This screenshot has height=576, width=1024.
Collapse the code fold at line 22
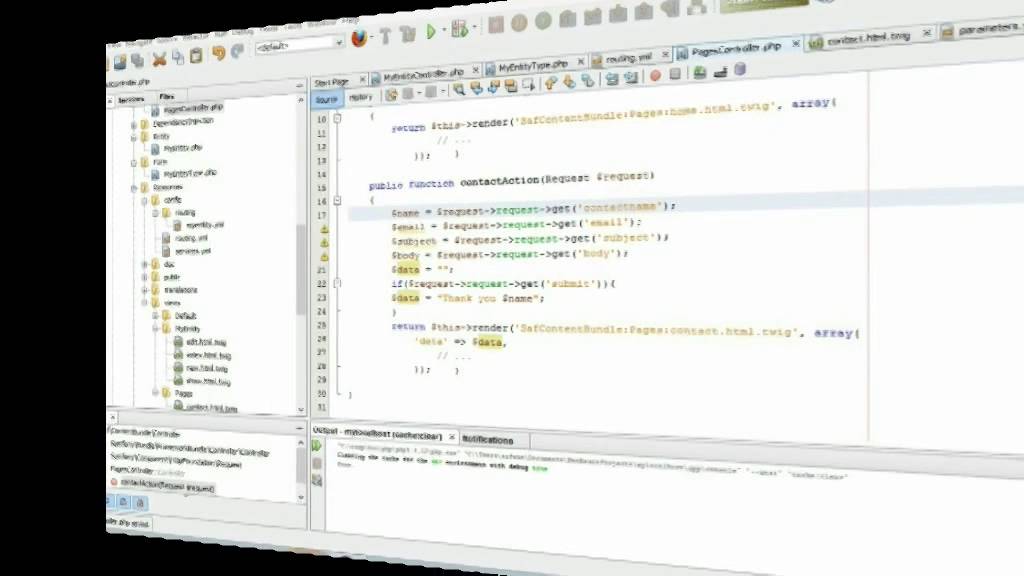click(x=337, y=283)
